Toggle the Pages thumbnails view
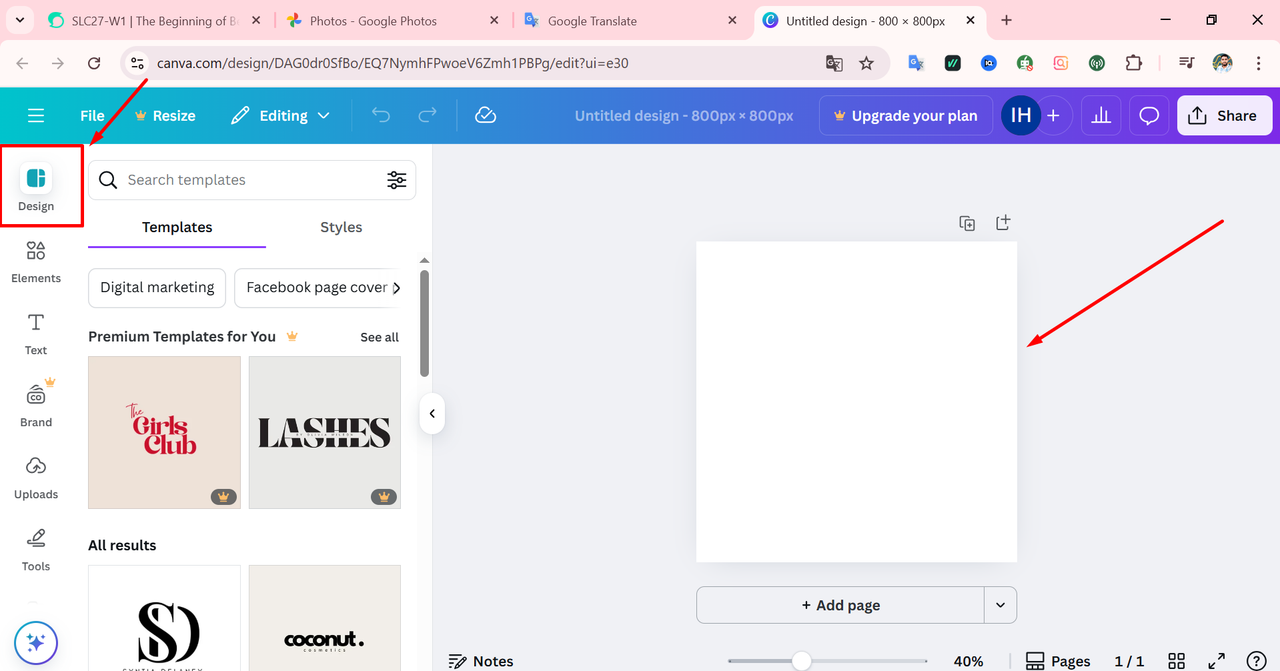The image size is (1280, 671). click(1058, 661)
